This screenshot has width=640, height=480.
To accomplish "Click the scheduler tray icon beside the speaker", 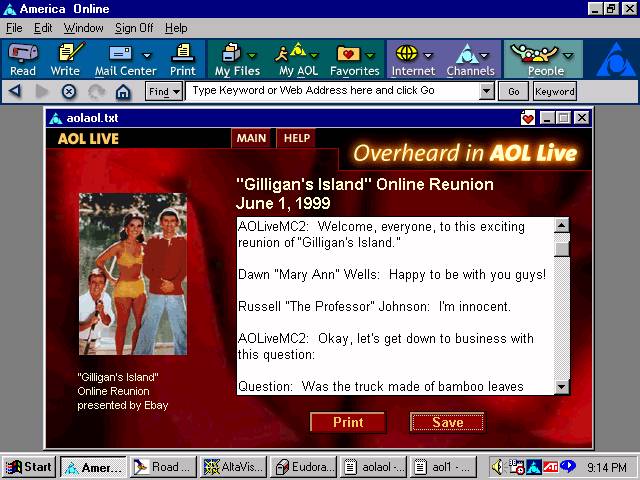I will [516, 467].
